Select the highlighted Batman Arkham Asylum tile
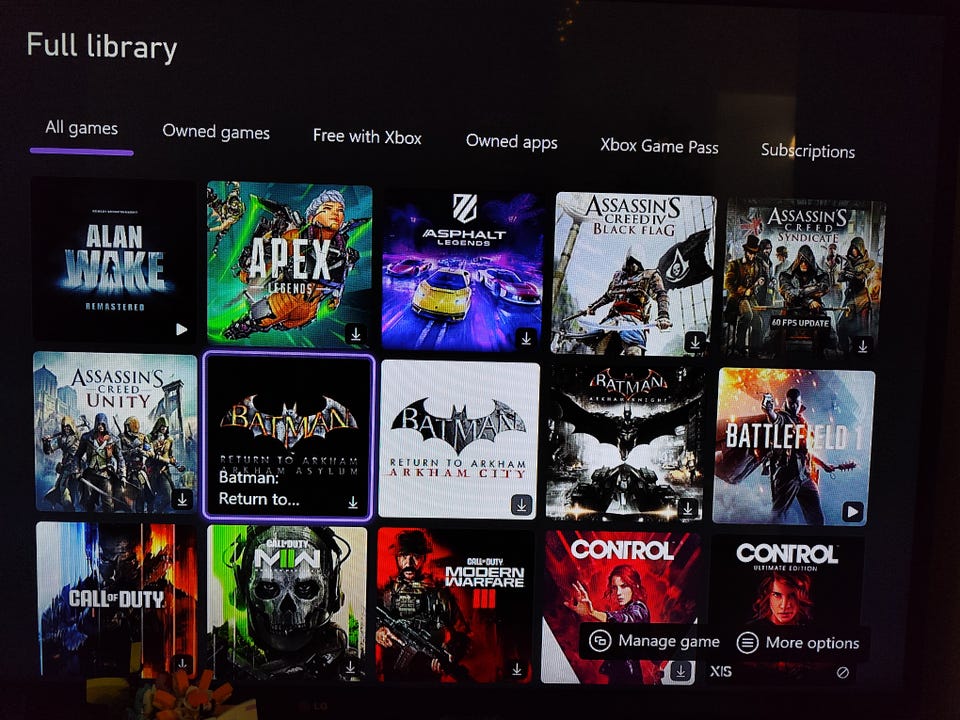 (x=288, y=436)
